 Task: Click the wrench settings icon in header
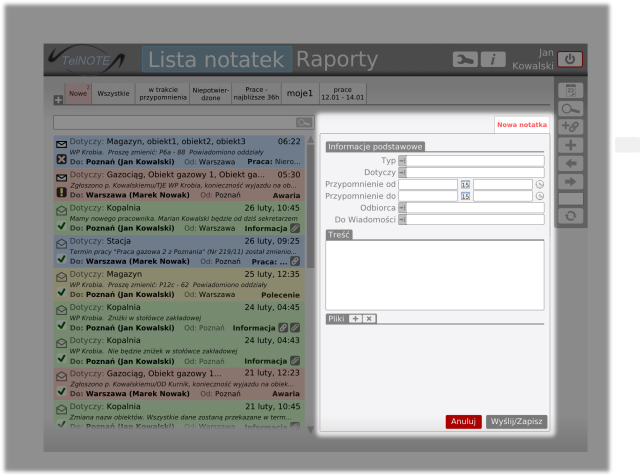465,60
